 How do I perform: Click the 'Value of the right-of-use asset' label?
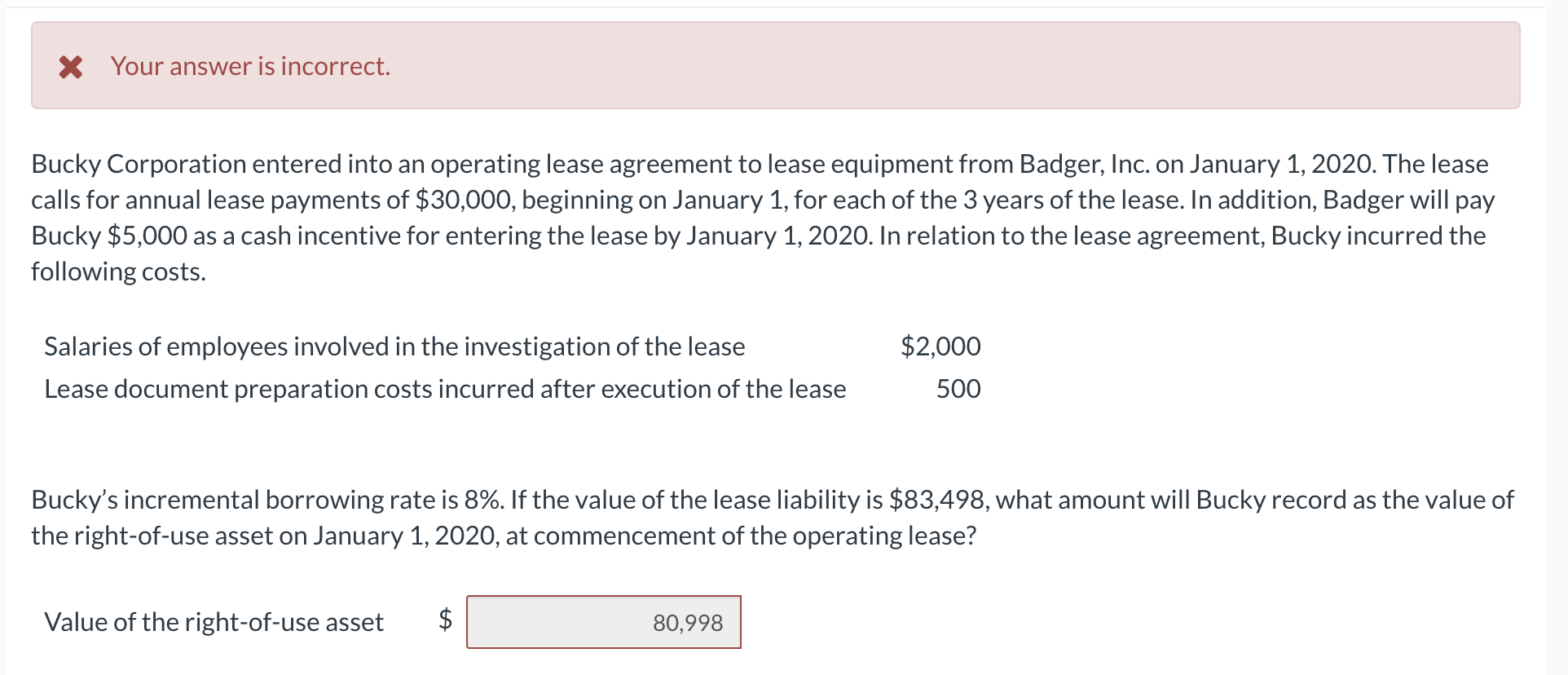tap(214, 622)
